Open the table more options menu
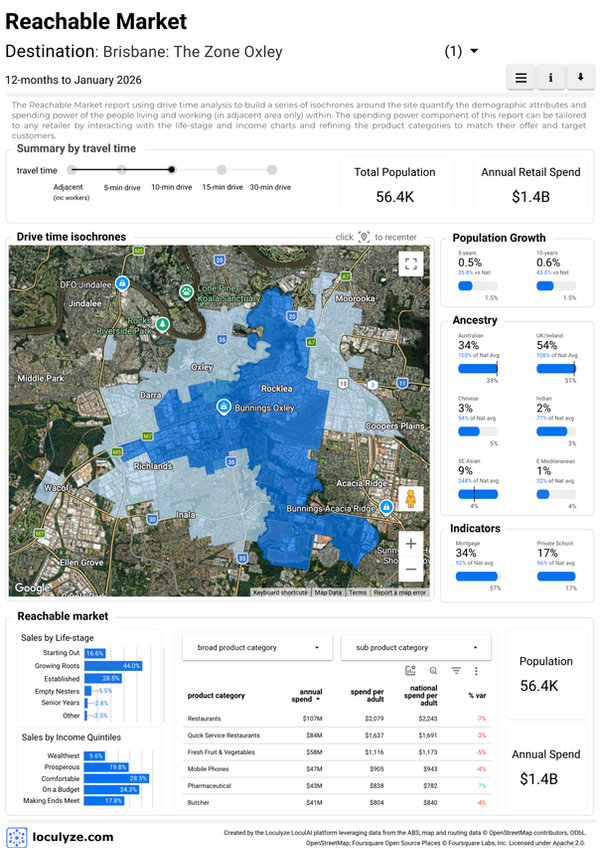This screenshot has width=600, height=848. pos(476,671)
